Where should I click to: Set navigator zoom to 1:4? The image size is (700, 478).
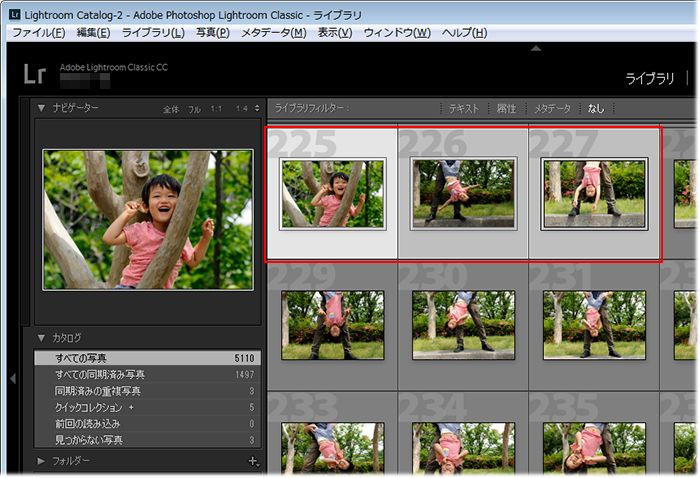pyautogui.click(x=242, y=108)
